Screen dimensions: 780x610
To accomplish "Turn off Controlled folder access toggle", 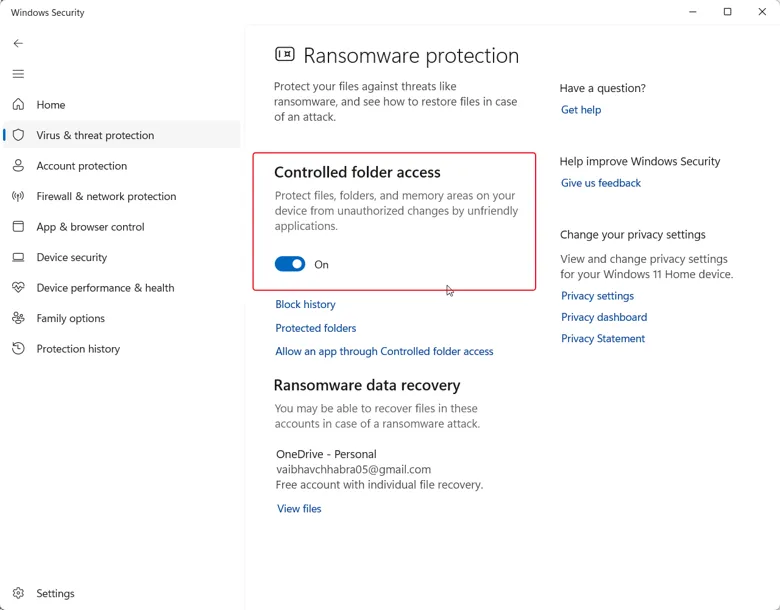I will [x=290, y=264].
